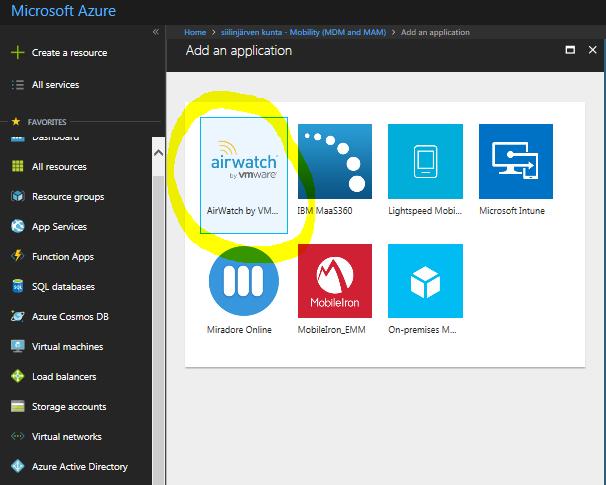Viewport: 606px width, 485px height.
Task: Click the Virtual machines monitor icon
Action: pyautogui.click(x=18, y=346)
